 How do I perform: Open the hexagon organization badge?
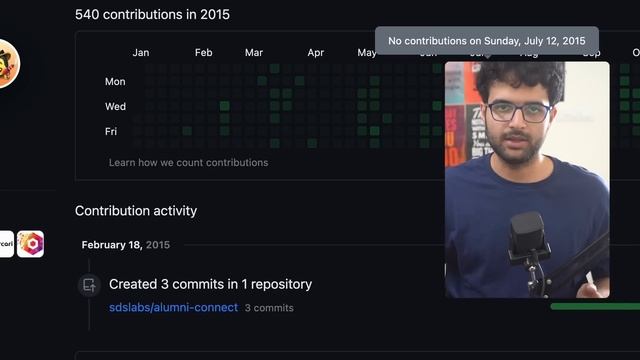tap(30, 244)
